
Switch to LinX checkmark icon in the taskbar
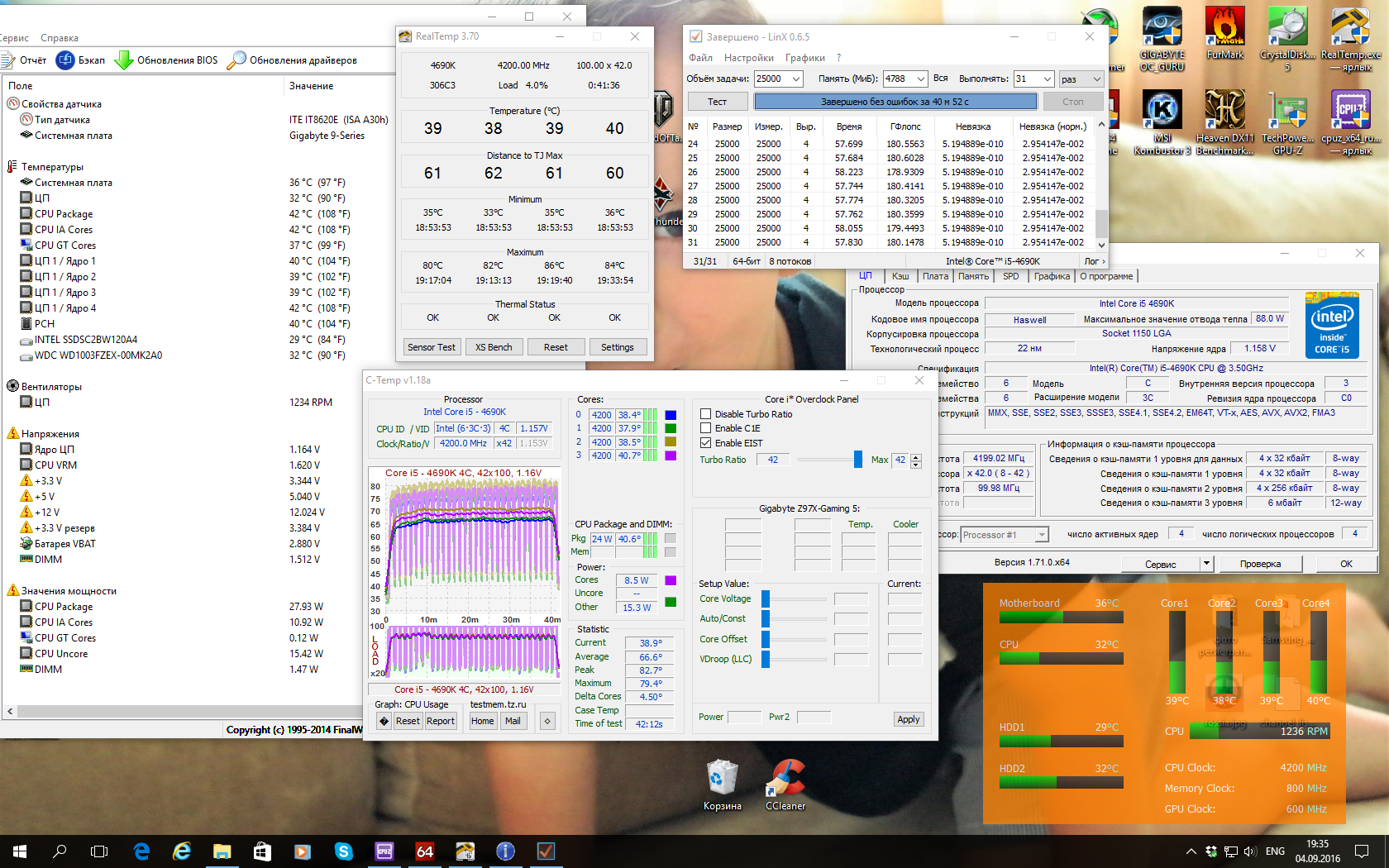click(547, 851)
